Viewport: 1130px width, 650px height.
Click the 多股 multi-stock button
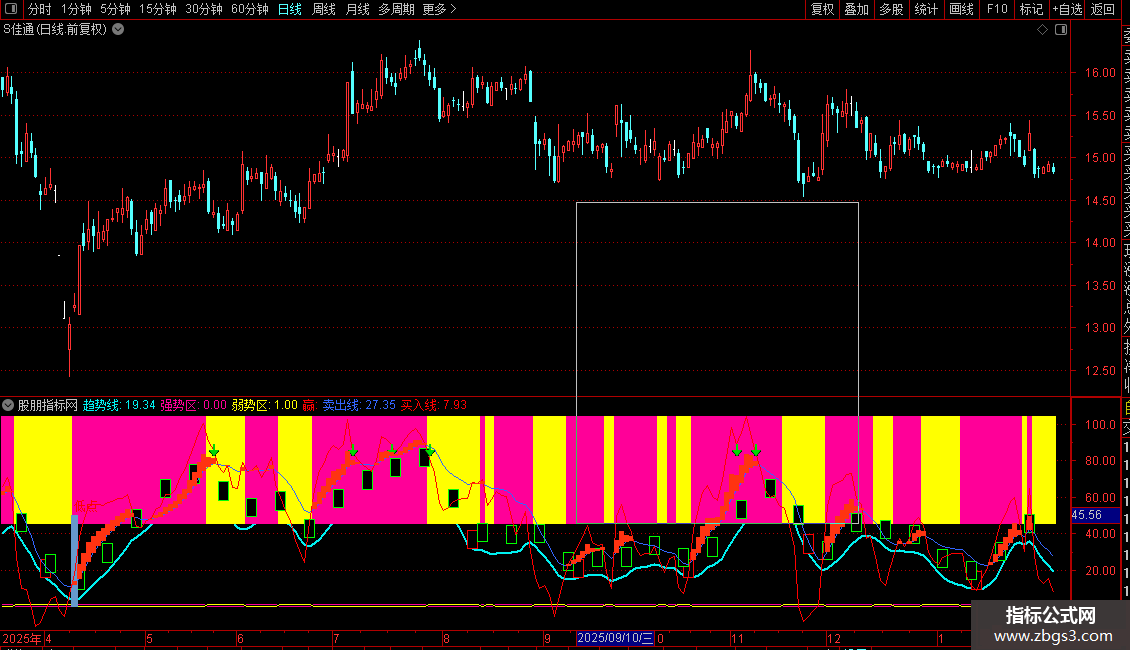point(891,9)
